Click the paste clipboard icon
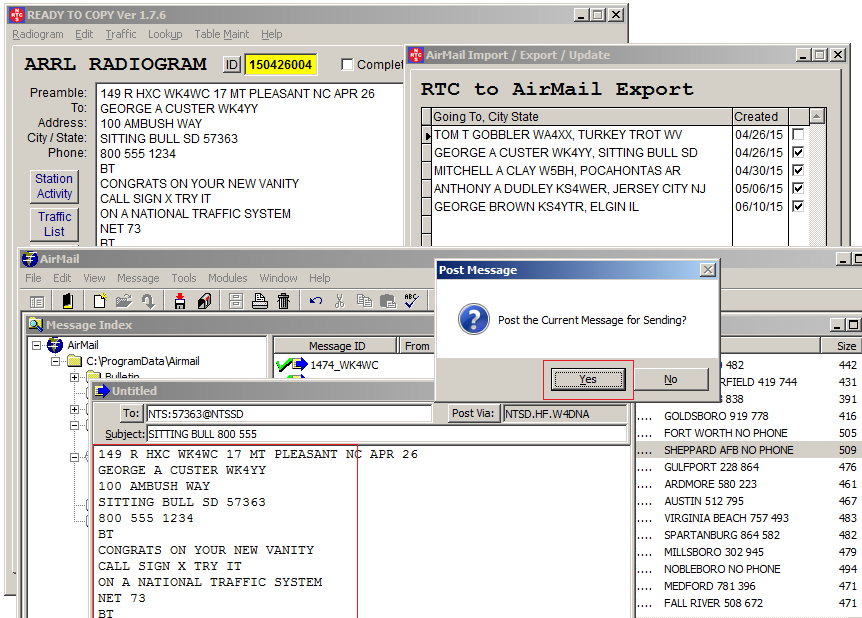The width and height of the screenshot is (862, 618). [388, 301]
